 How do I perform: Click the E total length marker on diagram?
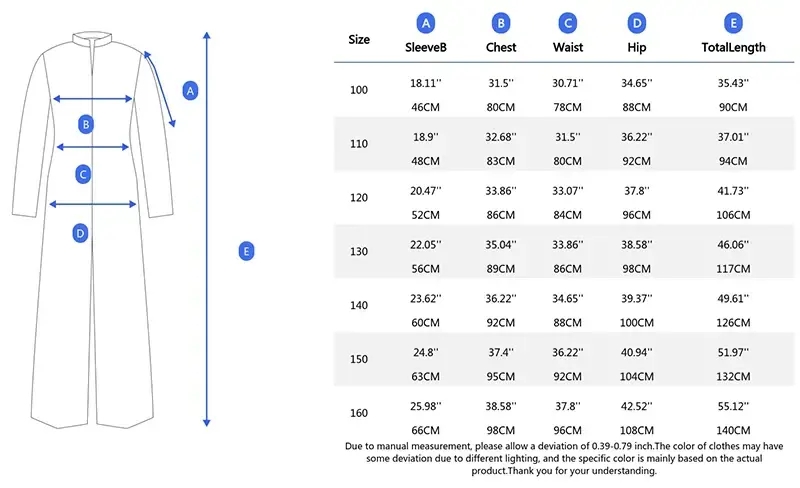pyautogui.click(x=245, y=251)
